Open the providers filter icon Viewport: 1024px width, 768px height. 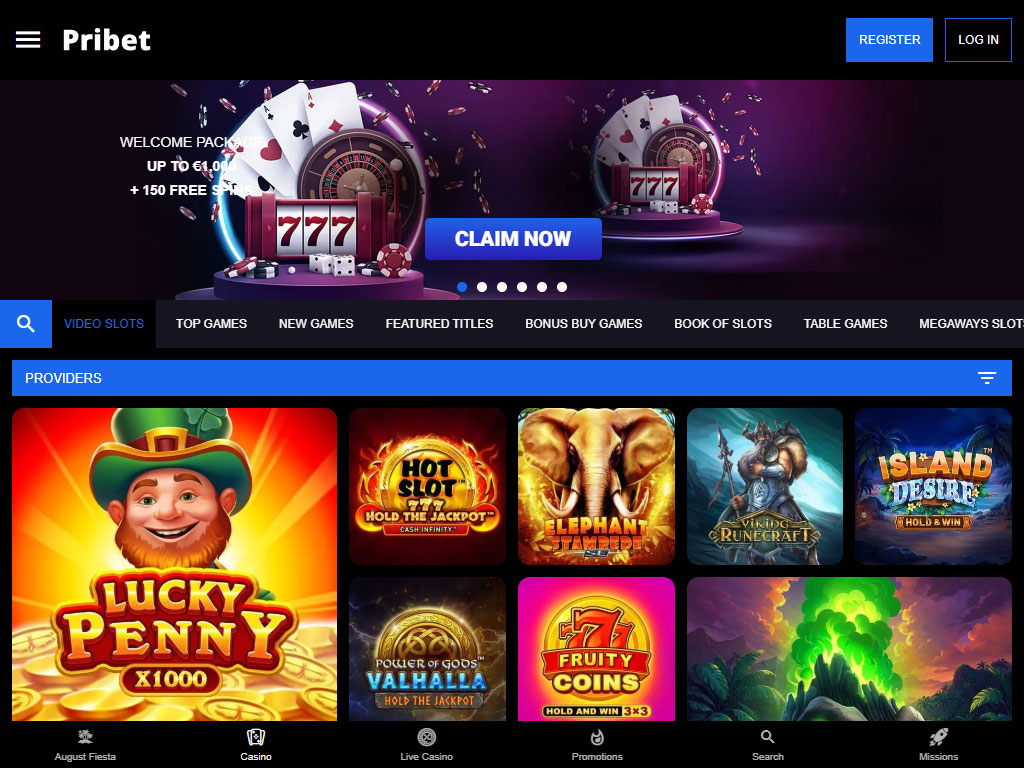click(987, 377)
